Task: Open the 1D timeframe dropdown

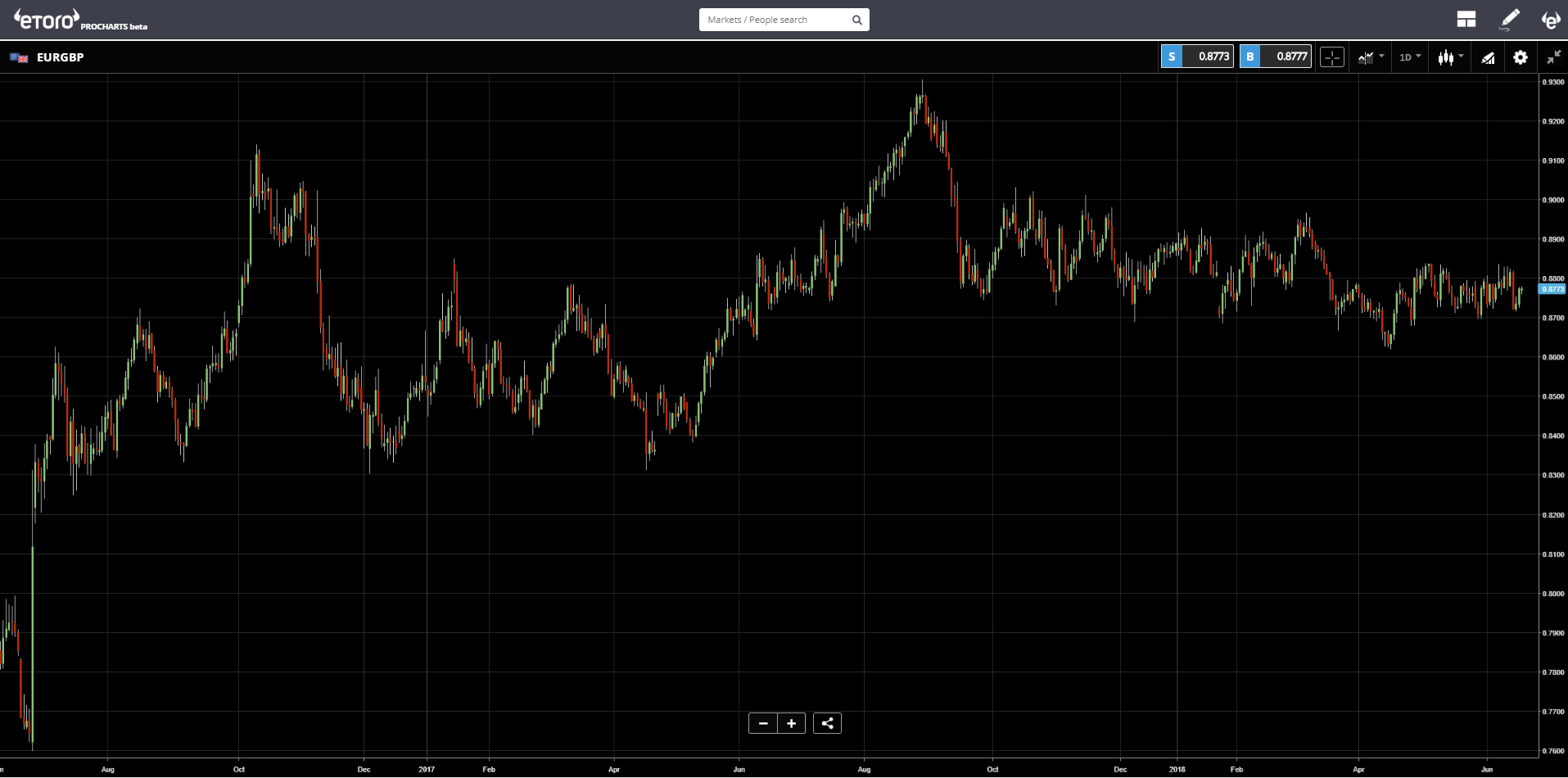Action: [x=1410, y=57]
